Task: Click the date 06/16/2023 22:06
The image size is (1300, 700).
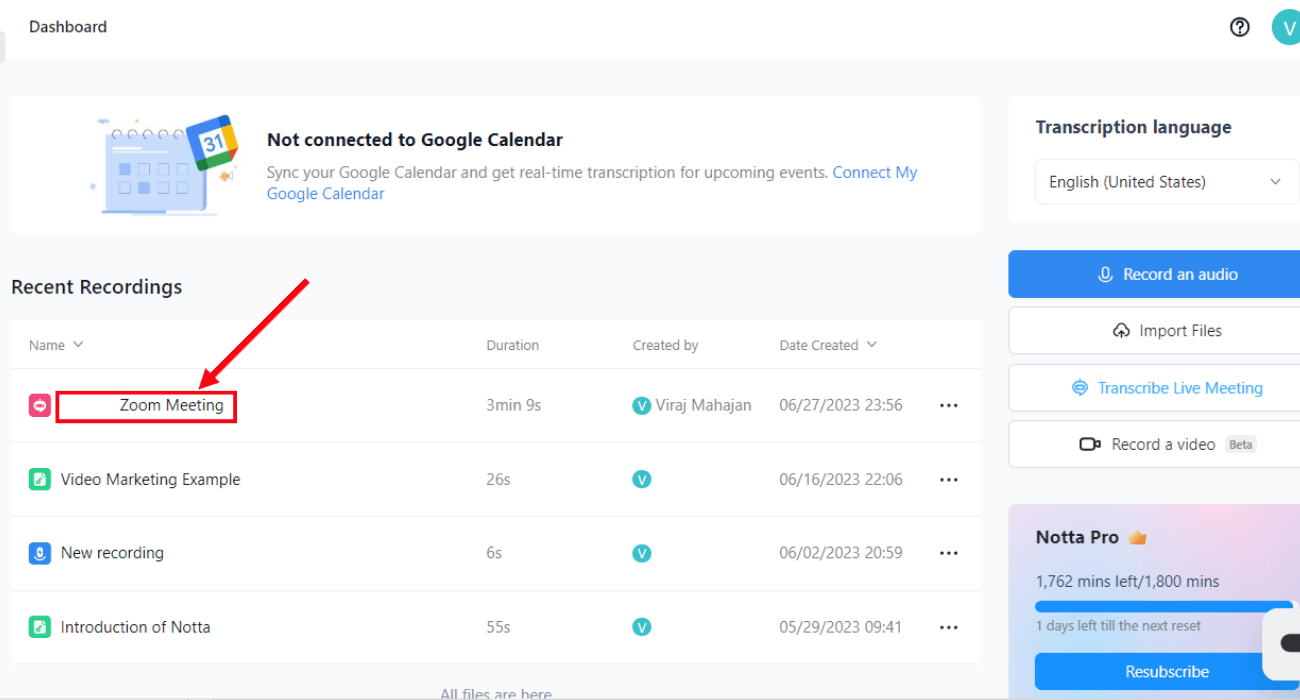Action: [841, 479]
